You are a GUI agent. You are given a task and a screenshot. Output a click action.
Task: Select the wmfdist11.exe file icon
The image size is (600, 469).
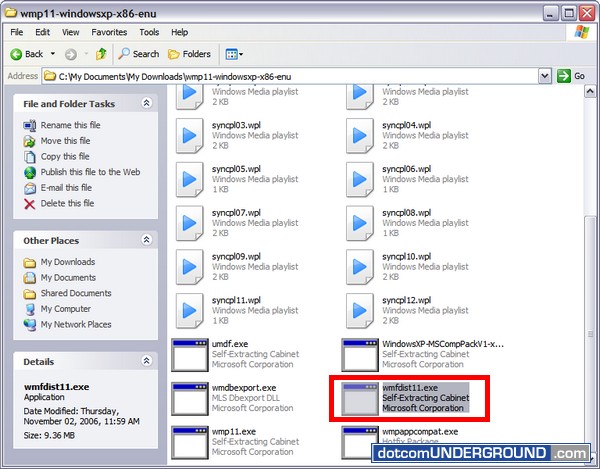coord(360,399)
